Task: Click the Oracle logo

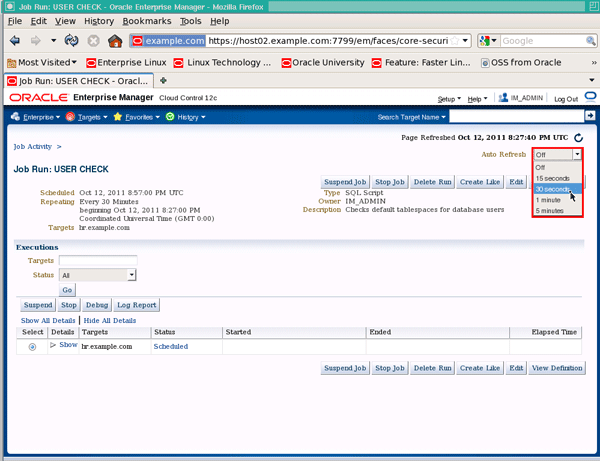Action: 39,98
